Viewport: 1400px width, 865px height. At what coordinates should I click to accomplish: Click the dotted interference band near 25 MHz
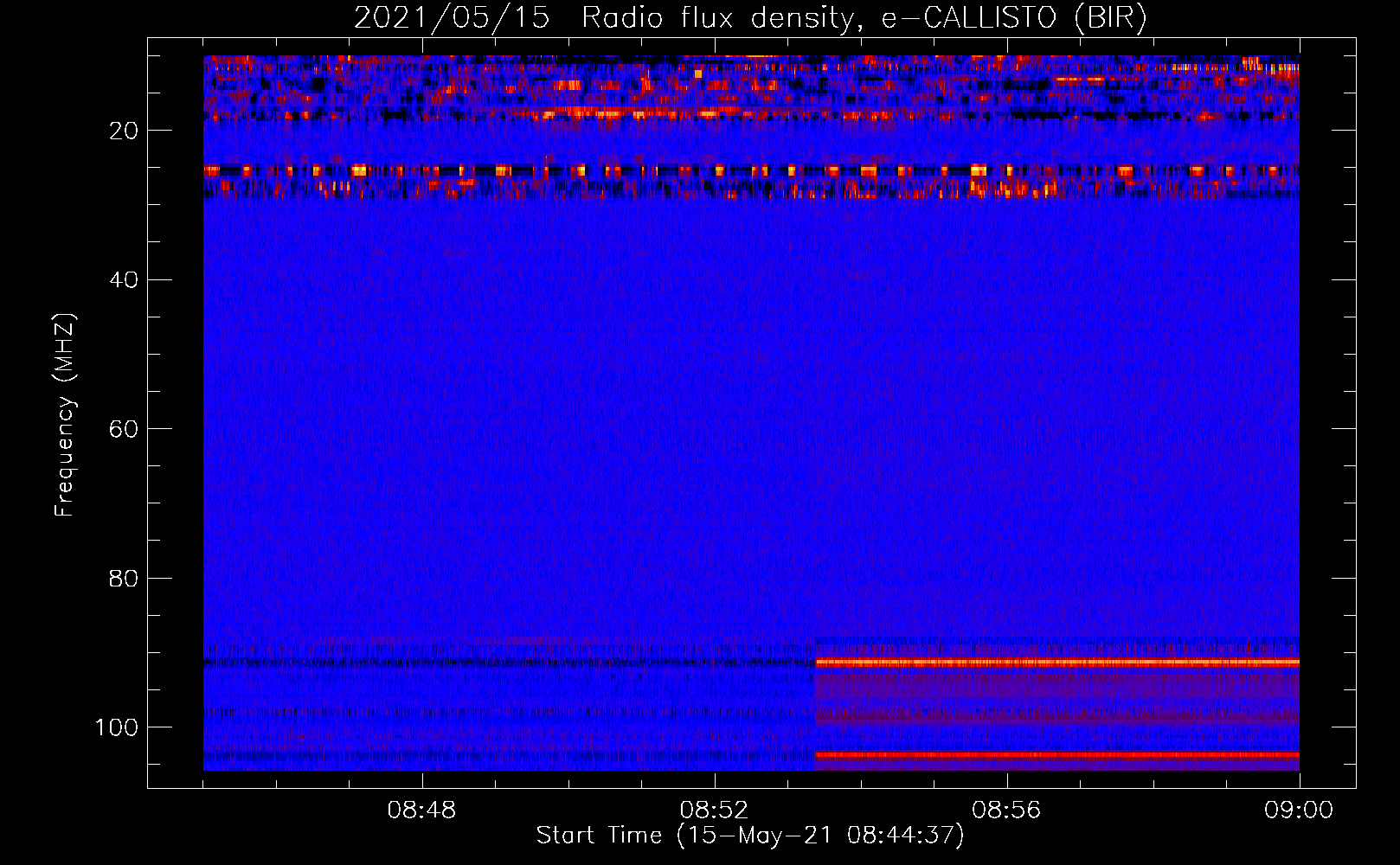tap(751, 170)
